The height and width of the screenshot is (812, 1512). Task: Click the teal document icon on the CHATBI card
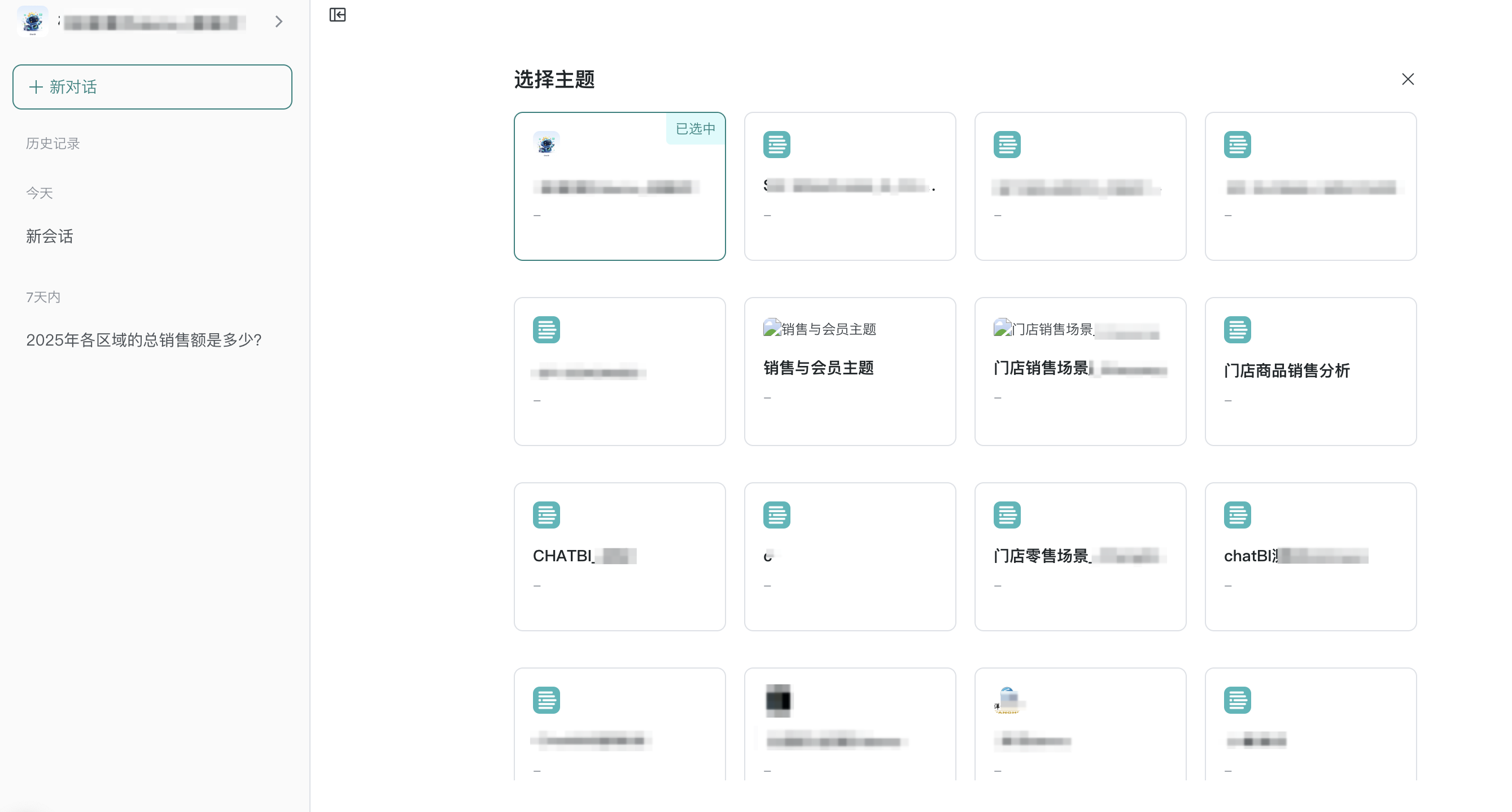[546, 514]
